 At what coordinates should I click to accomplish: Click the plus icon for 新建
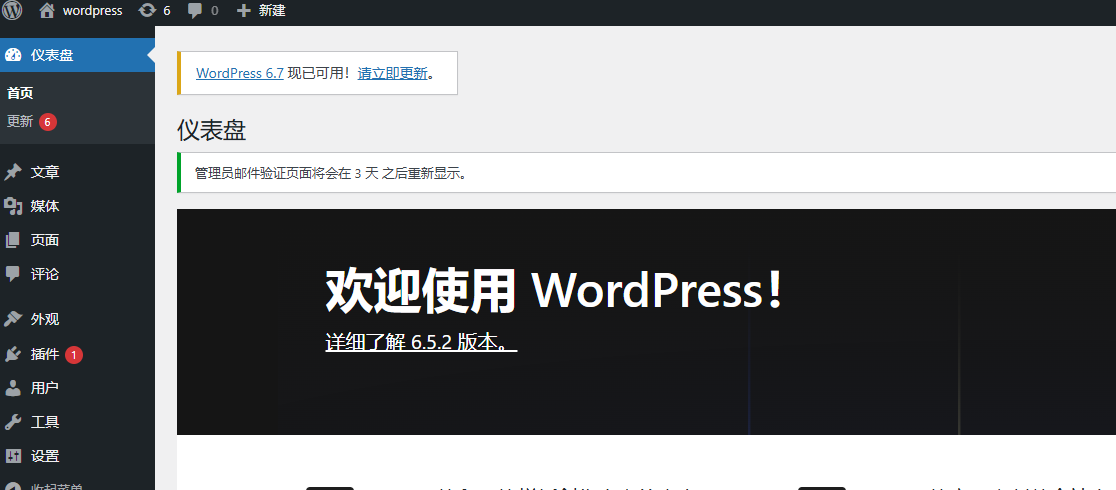tap(244, 11)
